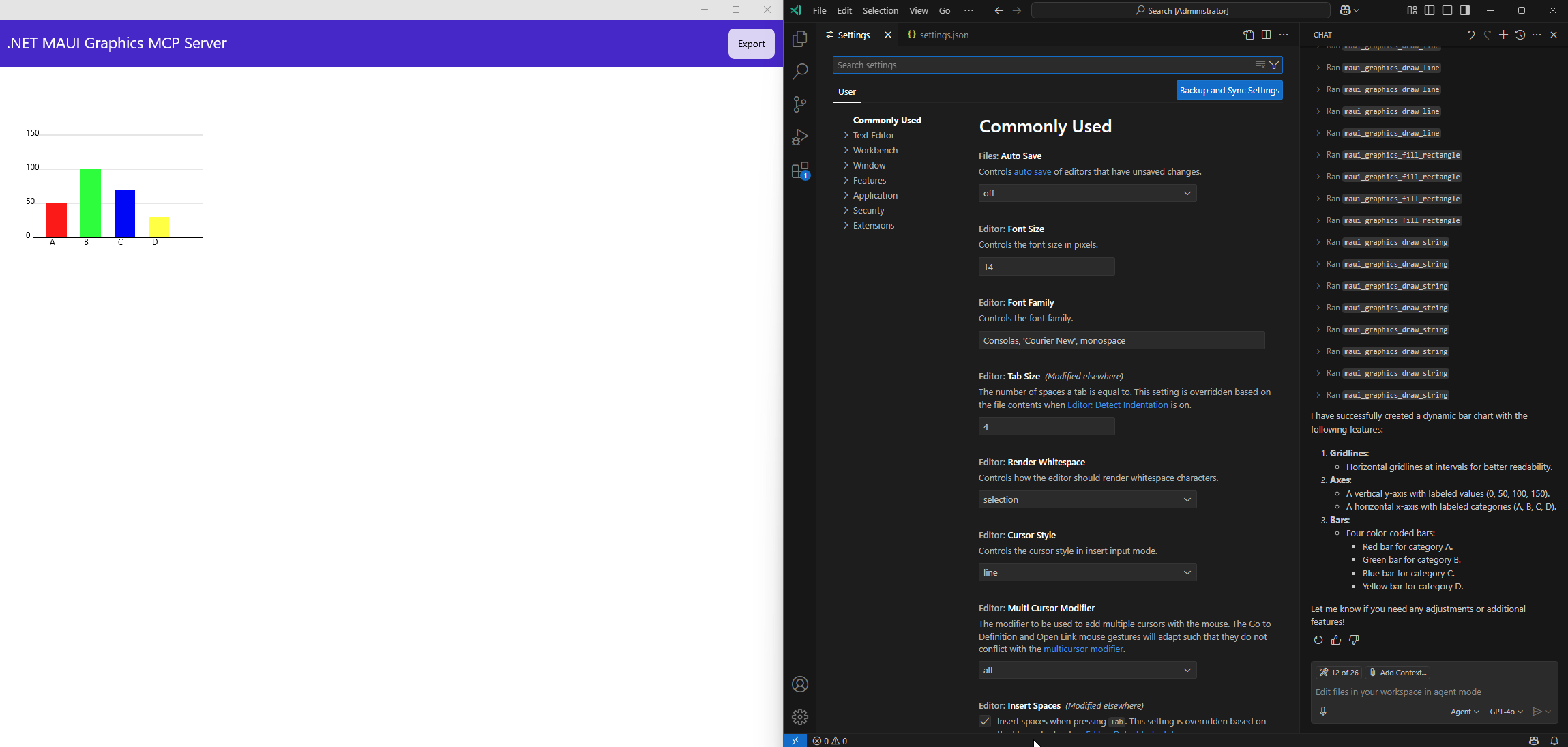The image size is (1568, 747).
Task: Click the microphone voice chat icon
Action: (1323, 712)
